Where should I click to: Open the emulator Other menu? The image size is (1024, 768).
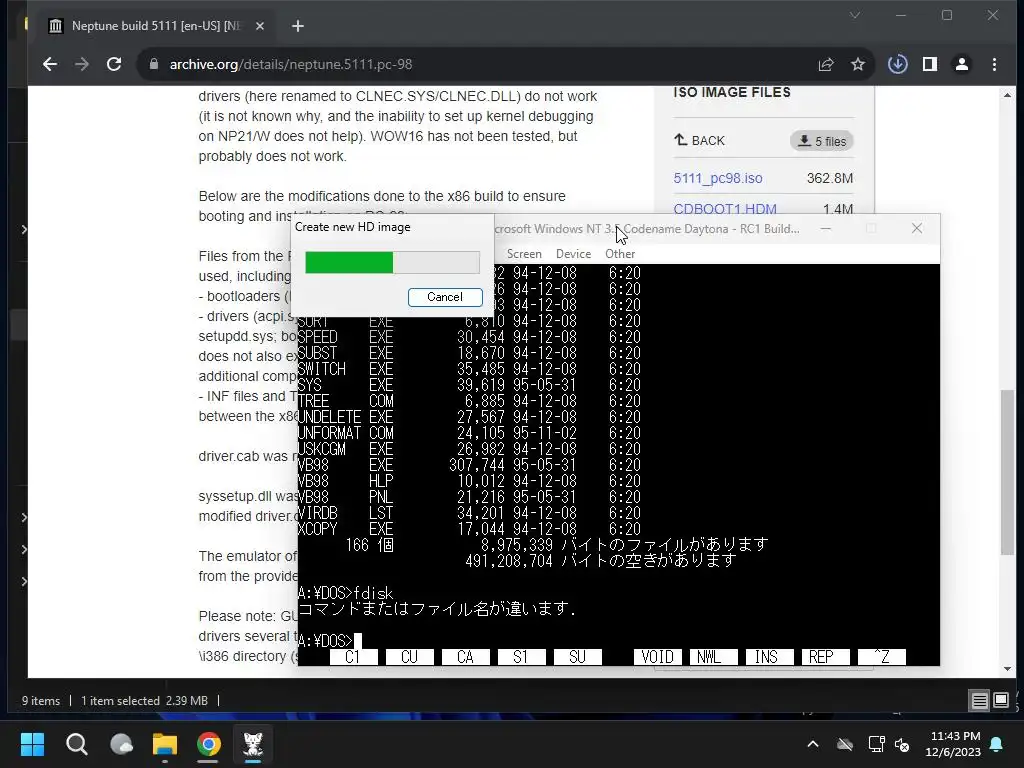click(620, 254)
